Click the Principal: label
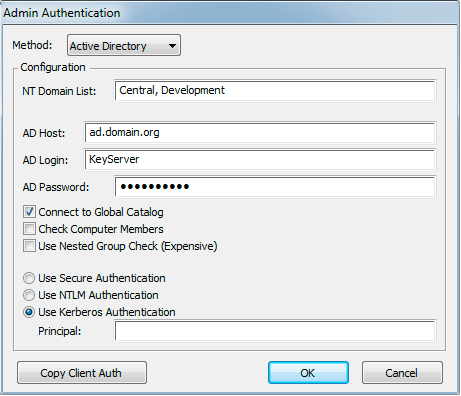 click(60, 331)
